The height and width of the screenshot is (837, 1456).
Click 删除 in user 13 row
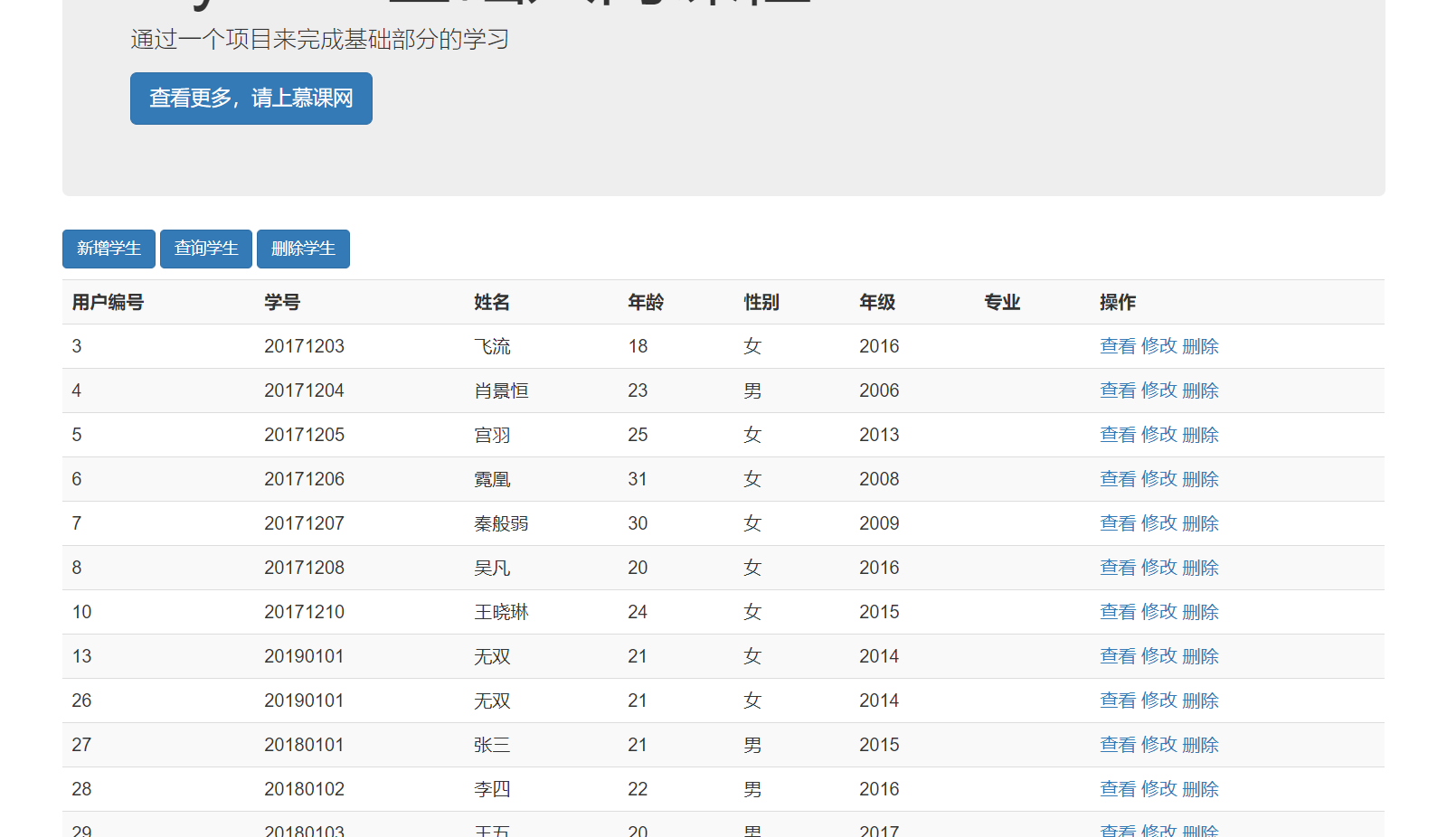[1201, 656]
